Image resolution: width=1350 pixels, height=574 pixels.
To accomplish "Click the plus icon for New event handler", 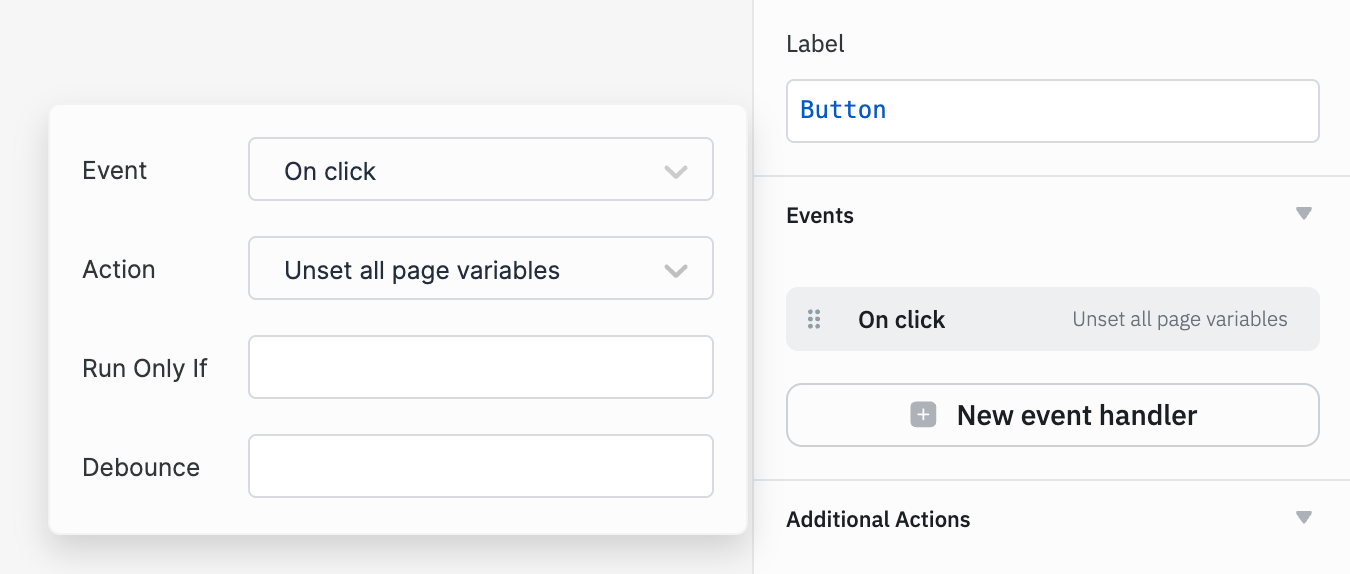I will (923, 415).
